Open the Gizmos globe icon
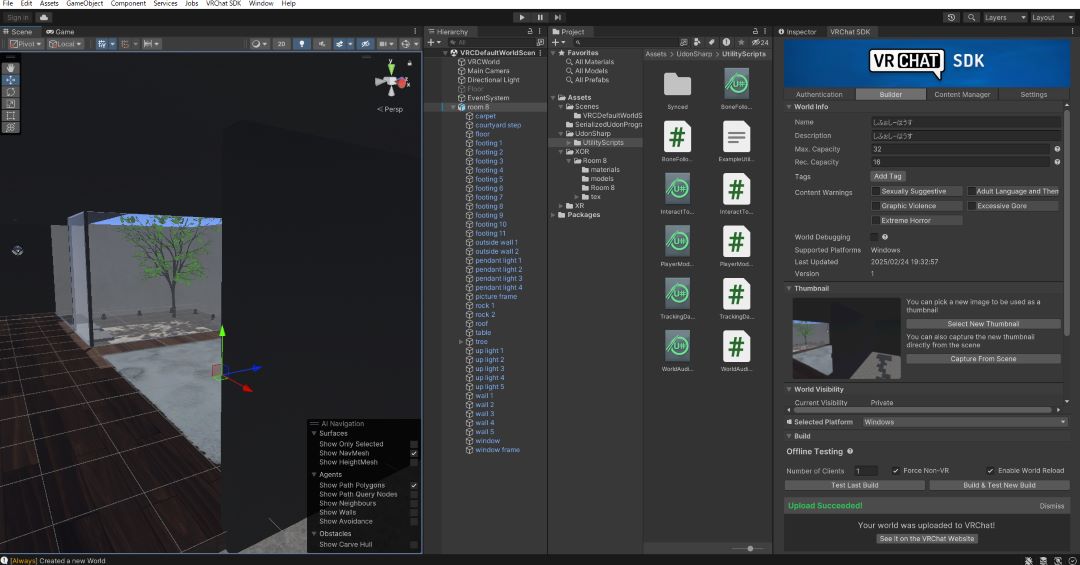 point(408,43)
